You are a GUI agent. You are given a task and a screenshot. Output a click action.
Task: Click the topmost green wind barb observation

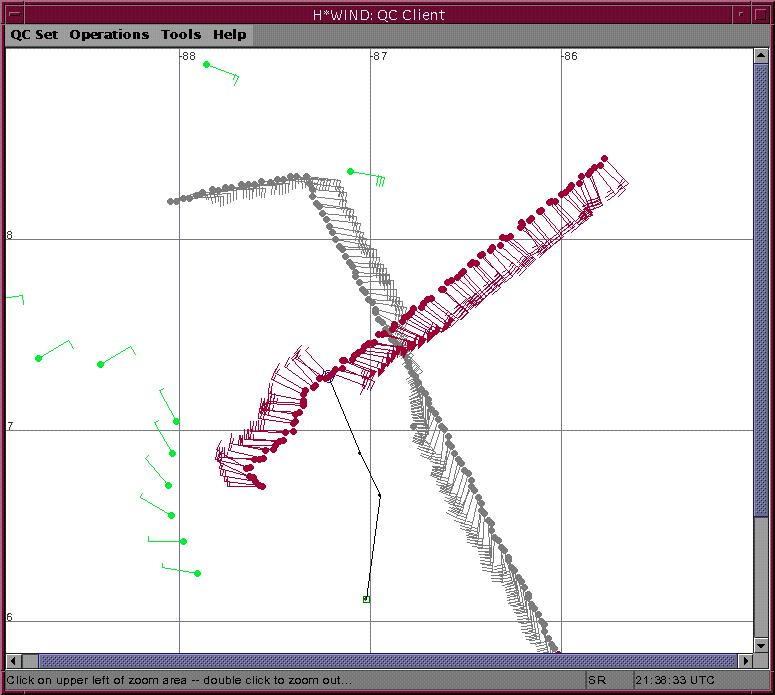(x=207, y=64)
